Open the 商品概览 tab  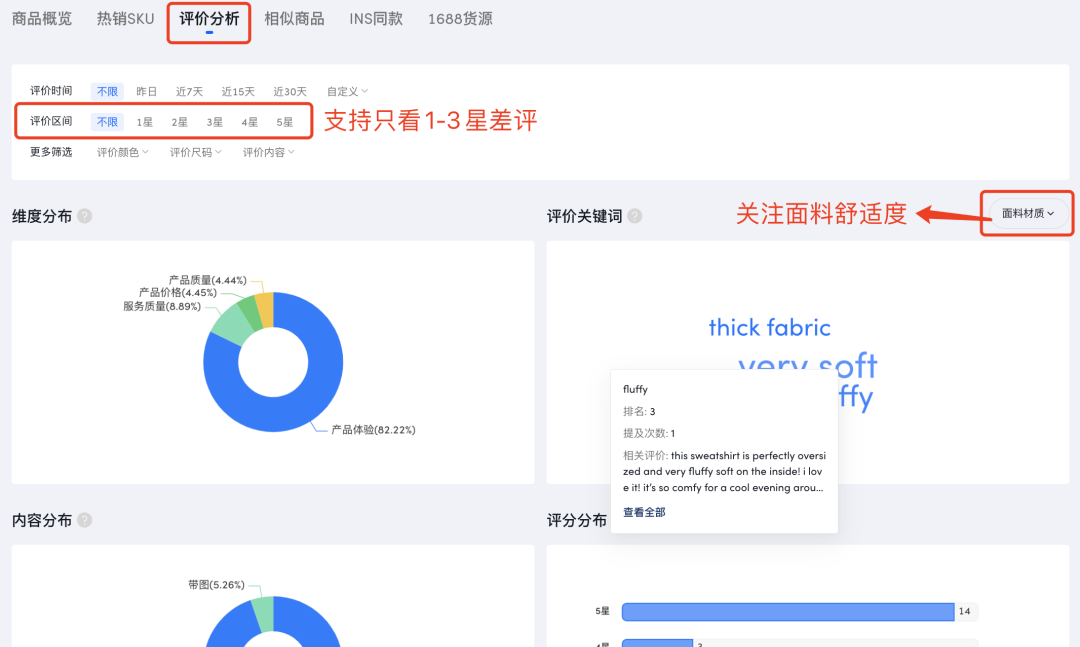pos(42,19)
